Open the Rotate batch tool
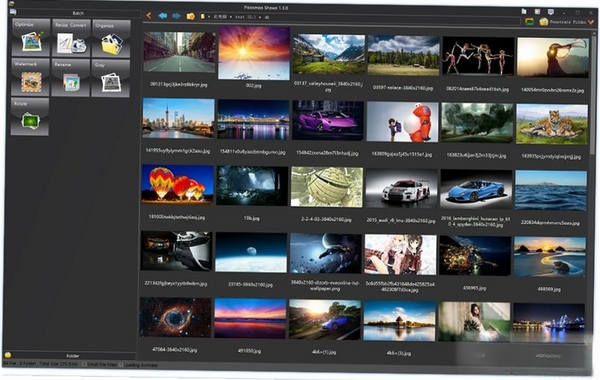The height and width of the screenshot is (380, 600). click(x=30, y=117)
